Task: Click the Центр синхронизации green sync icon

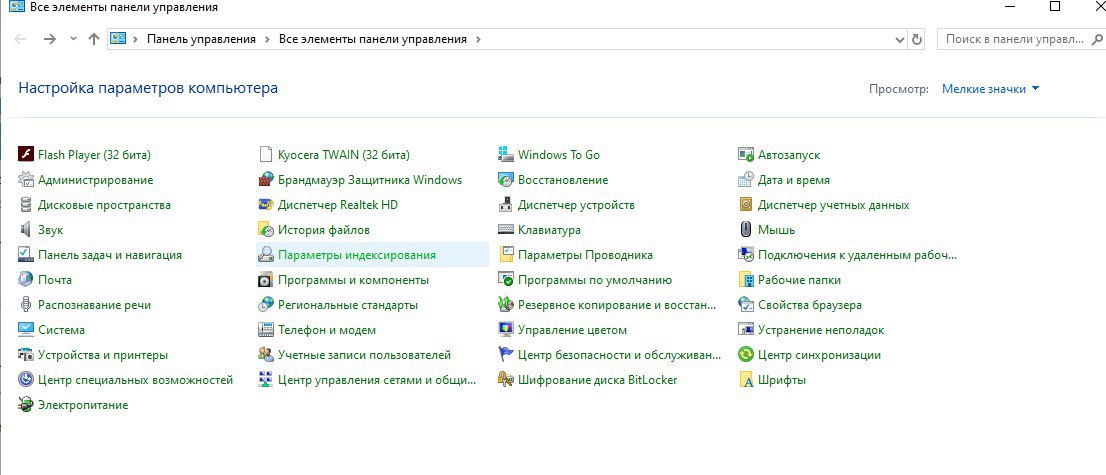Action: tap(746, 355)
